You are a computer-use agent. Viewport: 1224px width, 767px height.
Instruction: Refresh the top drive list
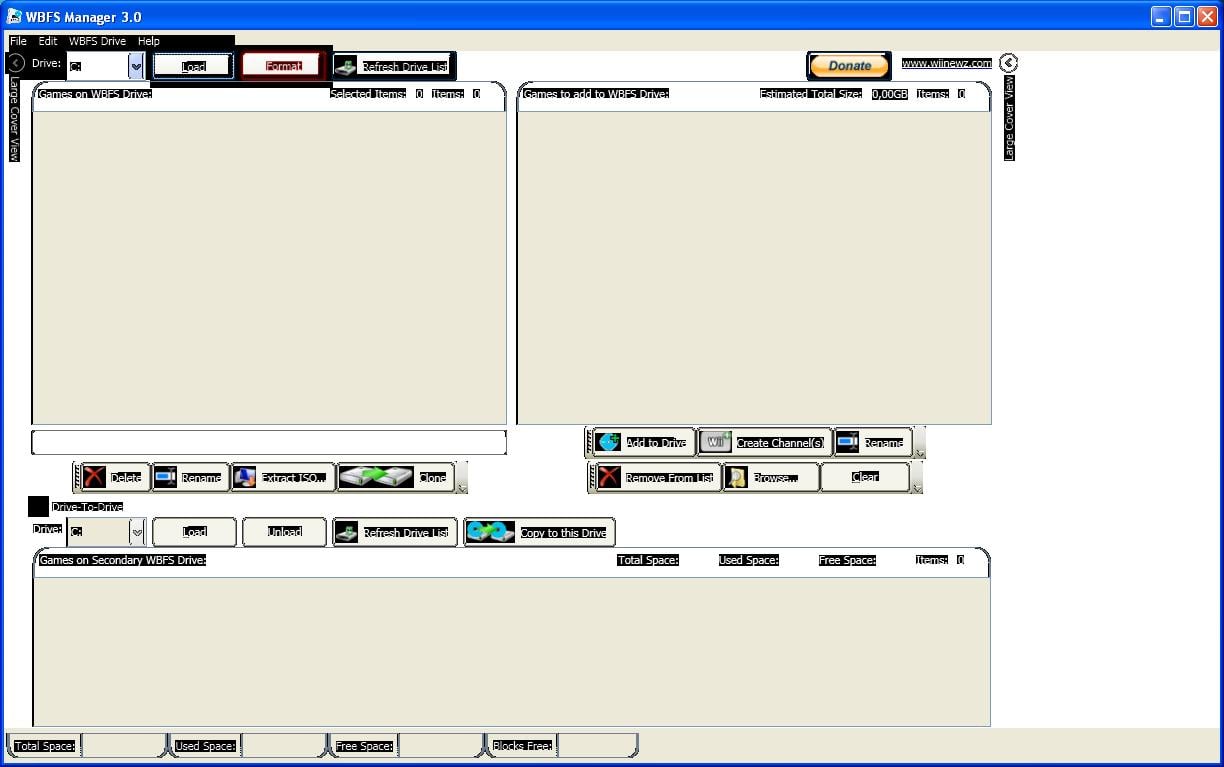tap(394, 66)
